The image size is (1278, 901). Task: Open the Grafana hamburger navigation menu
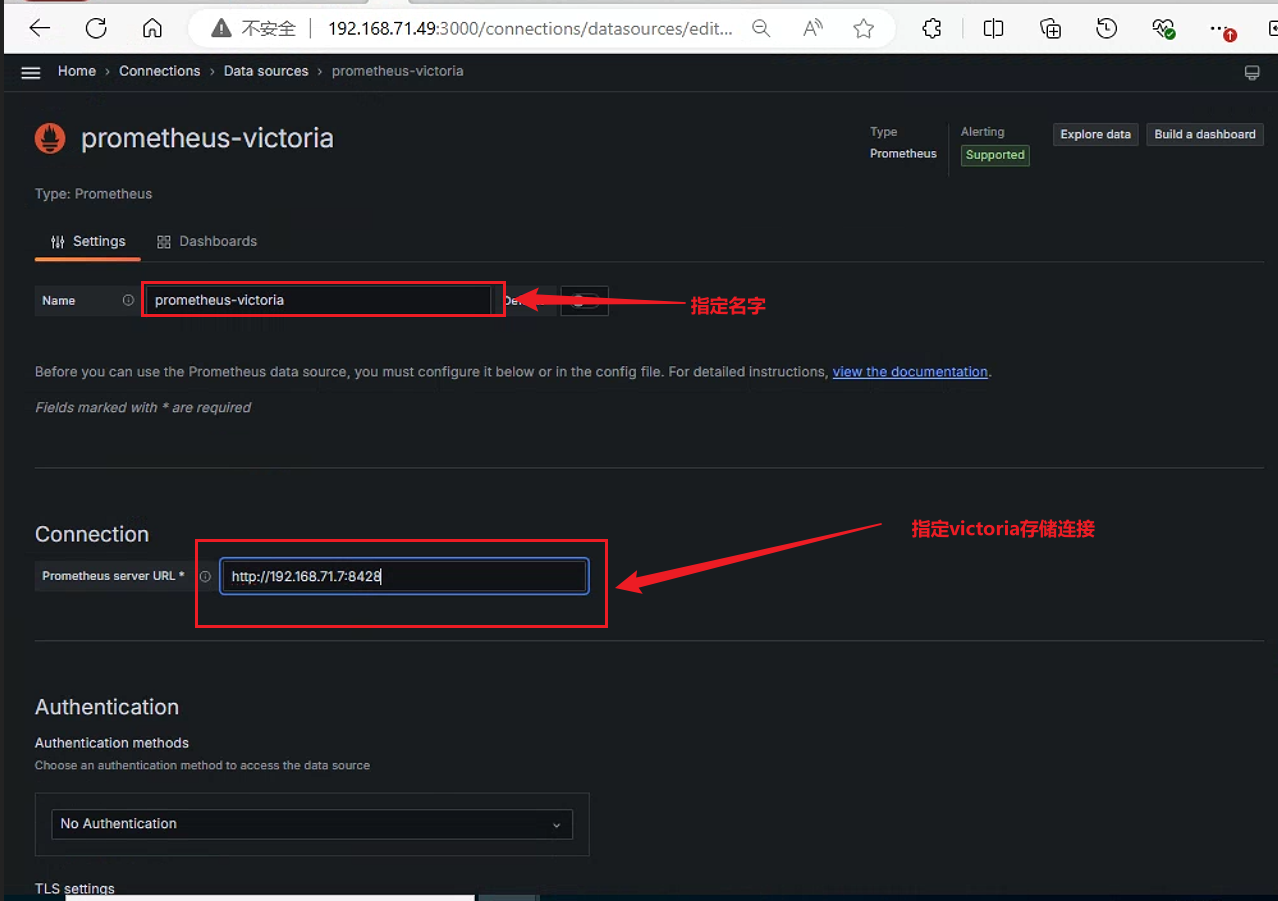coord(31,72)
